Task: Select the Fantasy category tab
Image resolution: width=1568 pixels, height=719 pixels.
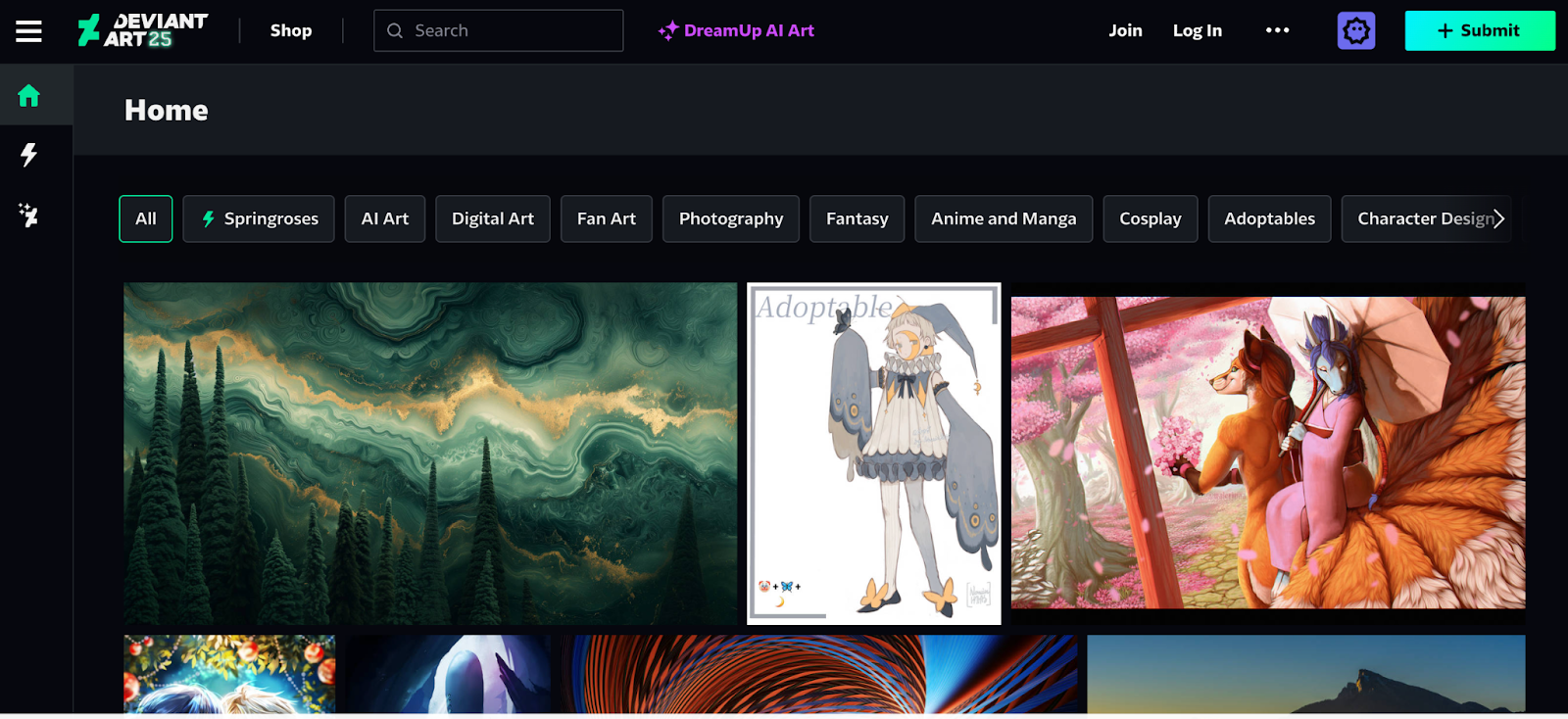Action: click(857, 218)
